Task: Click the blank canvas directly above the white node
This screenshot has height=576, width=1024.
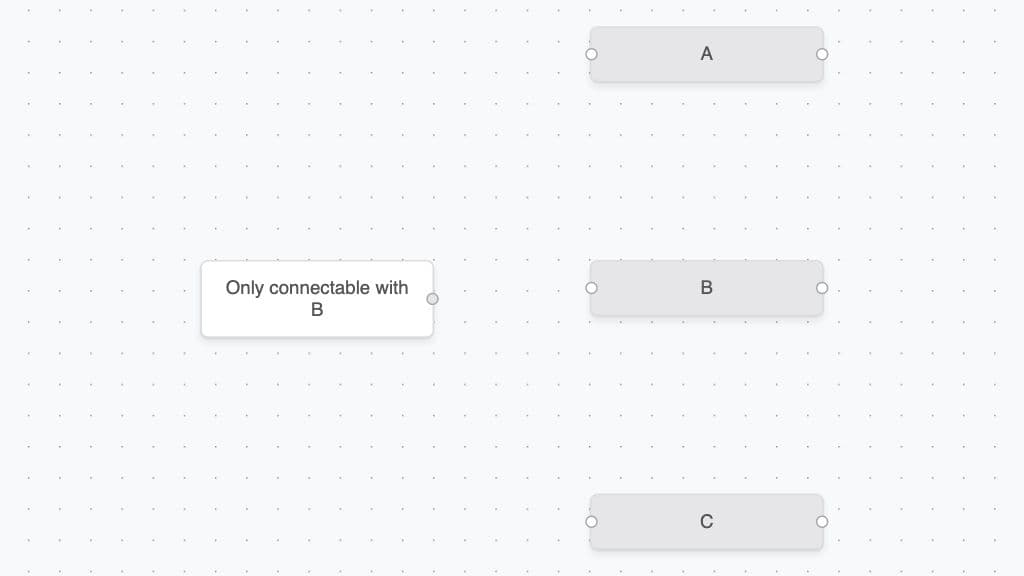Action: click(317, 163)
